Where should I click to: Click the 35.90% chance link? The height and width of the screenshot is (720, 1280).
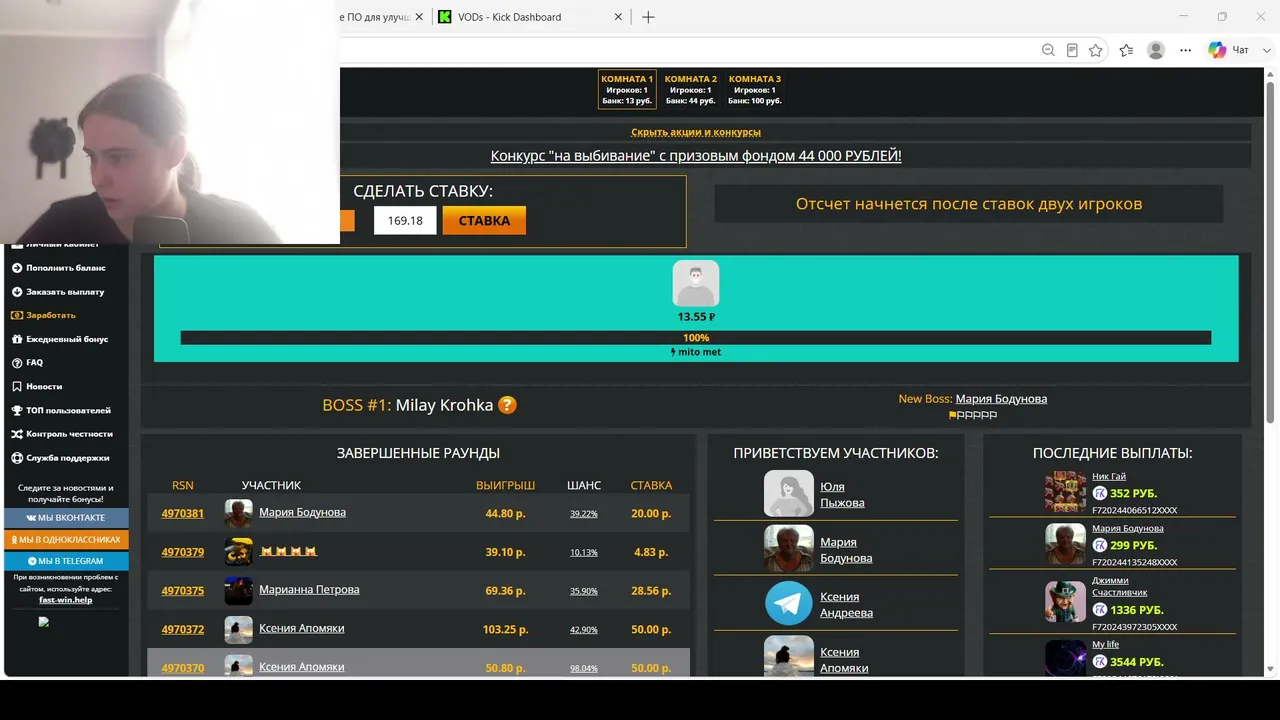tap(584, 591)
